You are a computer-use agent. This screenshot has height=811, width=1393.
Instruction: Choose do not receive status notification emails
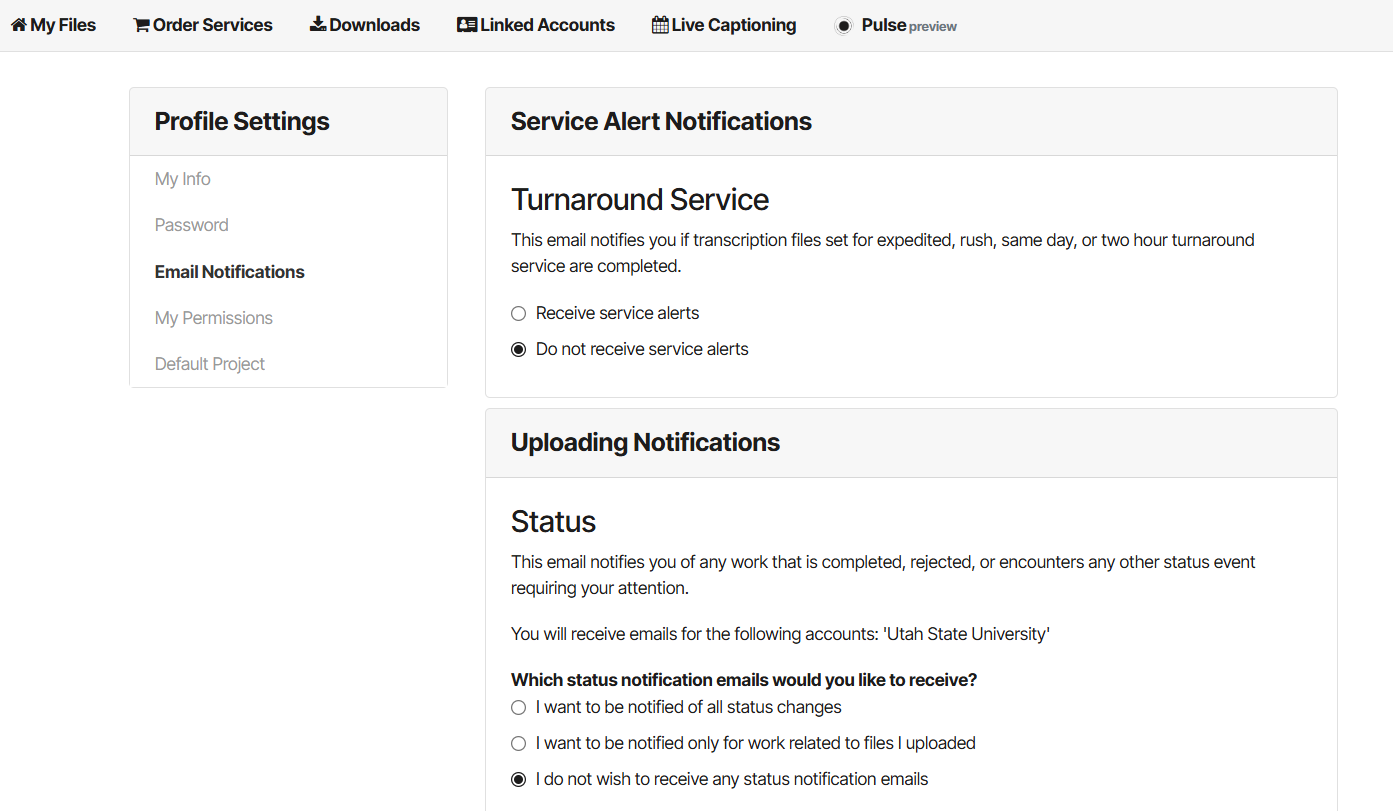click(518, 780)
